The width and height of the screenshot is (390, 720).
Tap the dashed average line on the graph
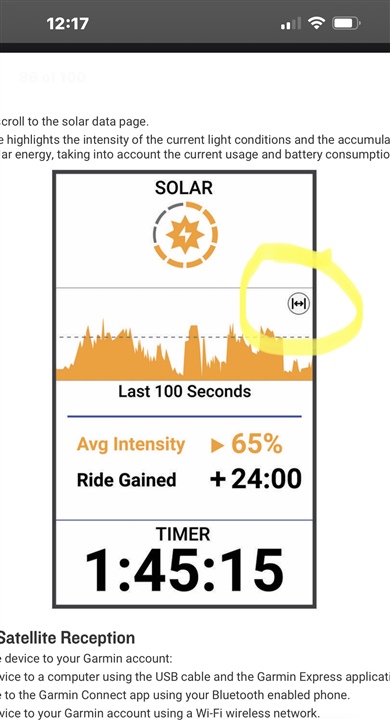click(x=184, y=337)
